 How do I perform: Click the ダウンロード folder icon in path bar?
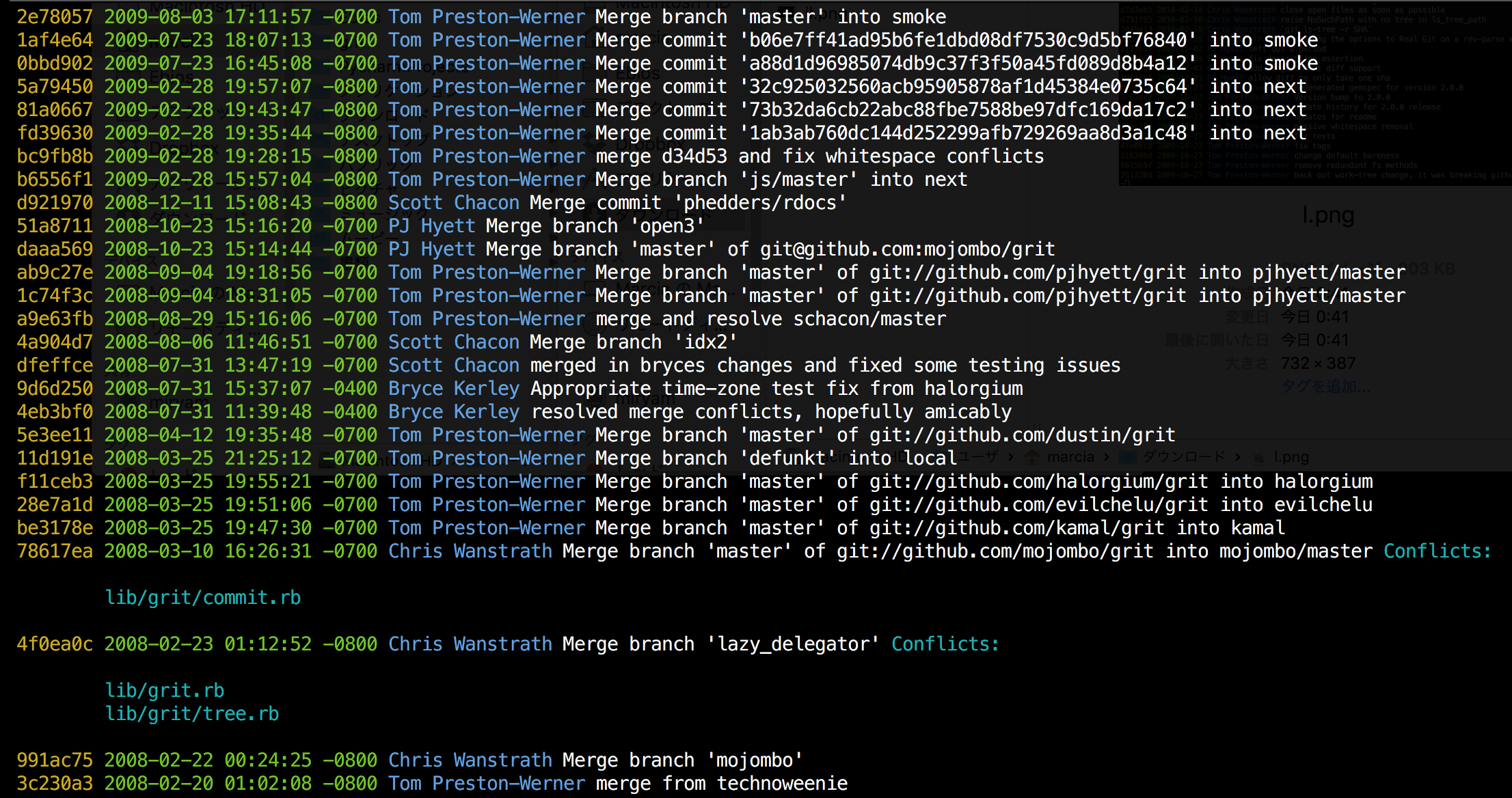[x=1127, y=457]
